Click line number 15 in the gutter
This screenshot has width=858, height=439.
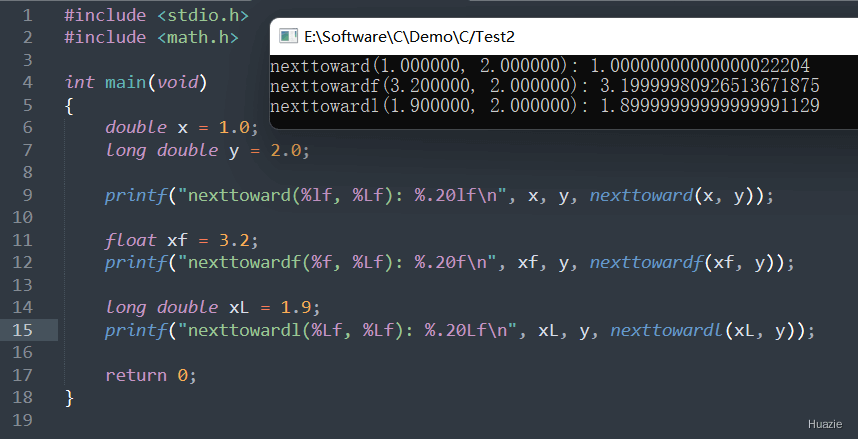coord(25,330)
